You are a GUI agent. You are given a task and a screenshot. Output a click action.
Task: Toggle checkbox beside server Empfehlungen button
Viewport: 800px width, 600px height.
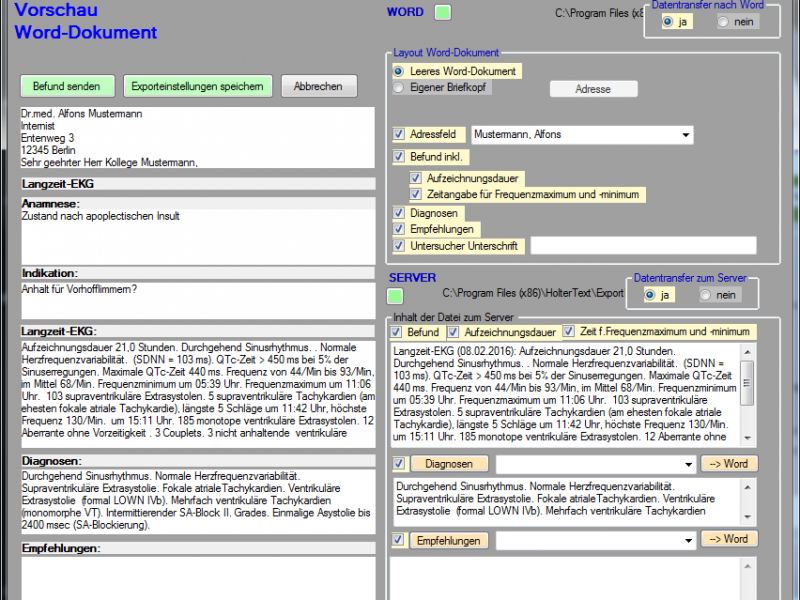398,540
